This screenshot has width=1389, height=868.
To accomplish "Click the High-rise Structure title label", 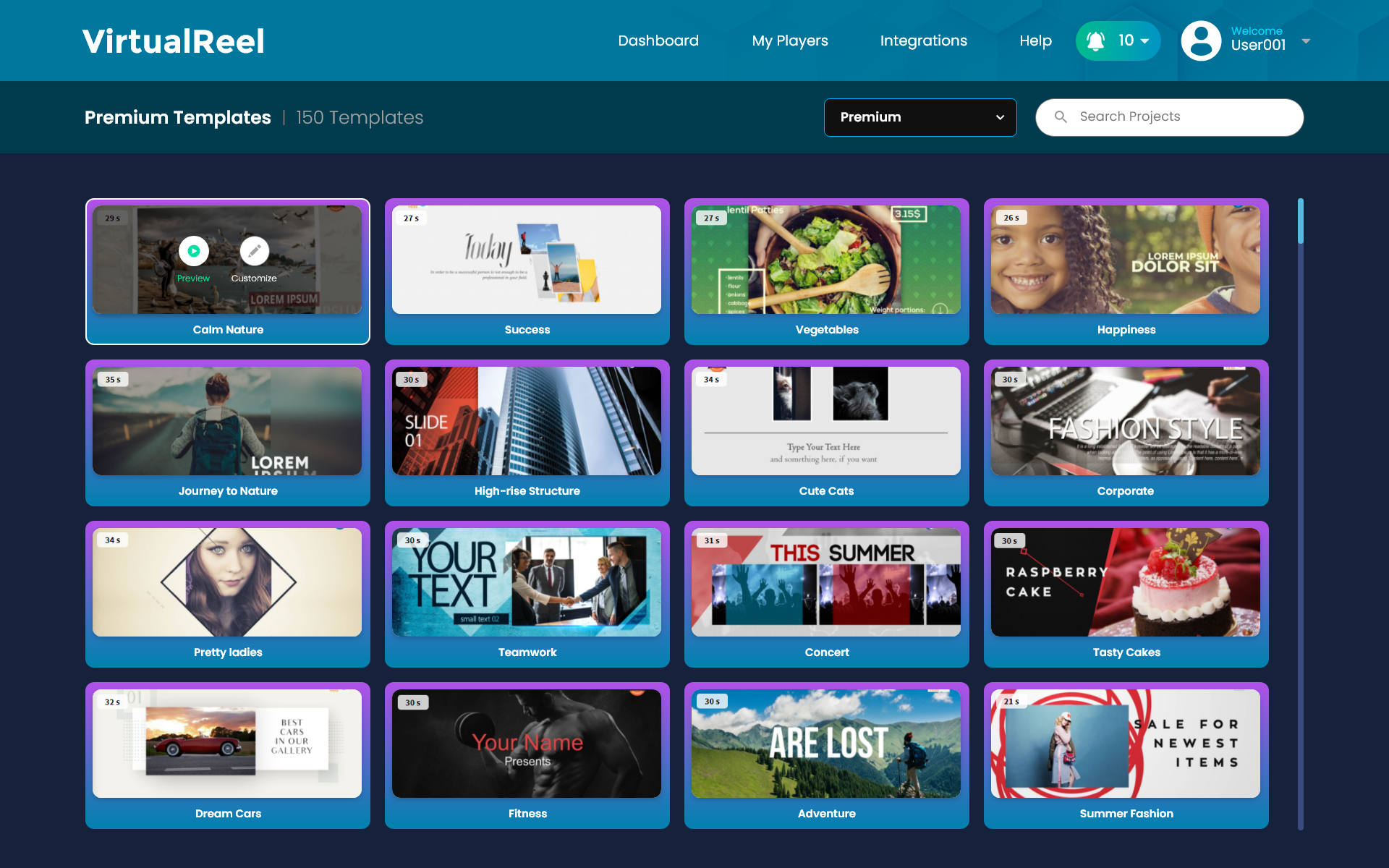I will (527, 490).
